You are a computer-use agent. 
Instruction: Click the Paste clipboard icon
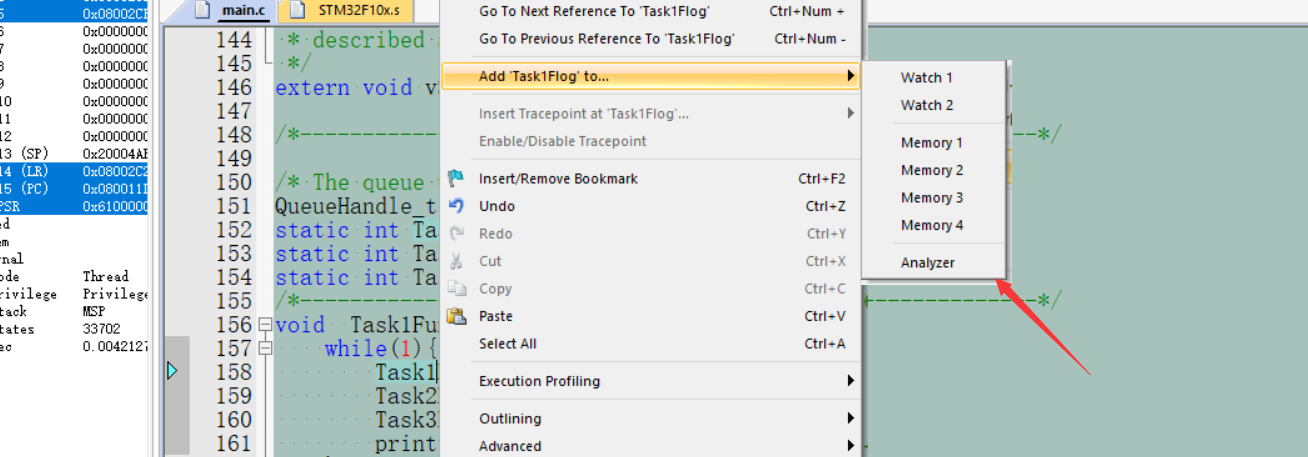[456, 316]
